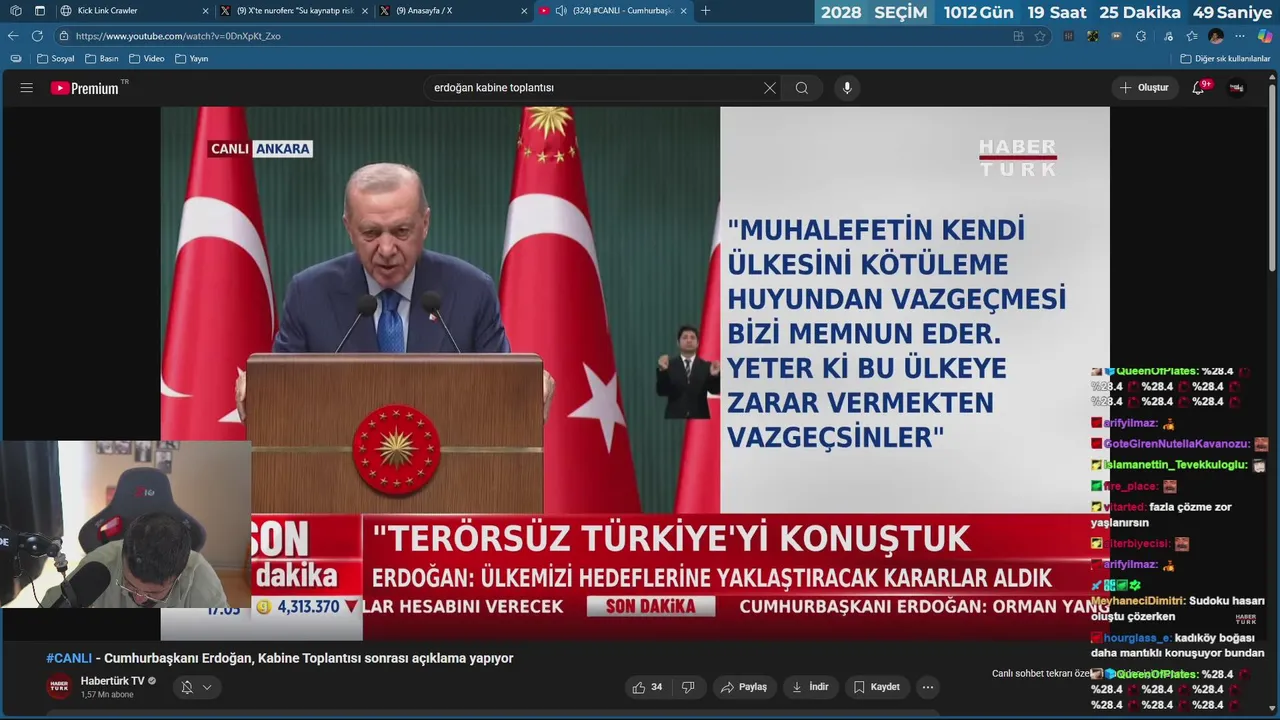
Task: View site information lock icon
Action: [x=64, y=36]
